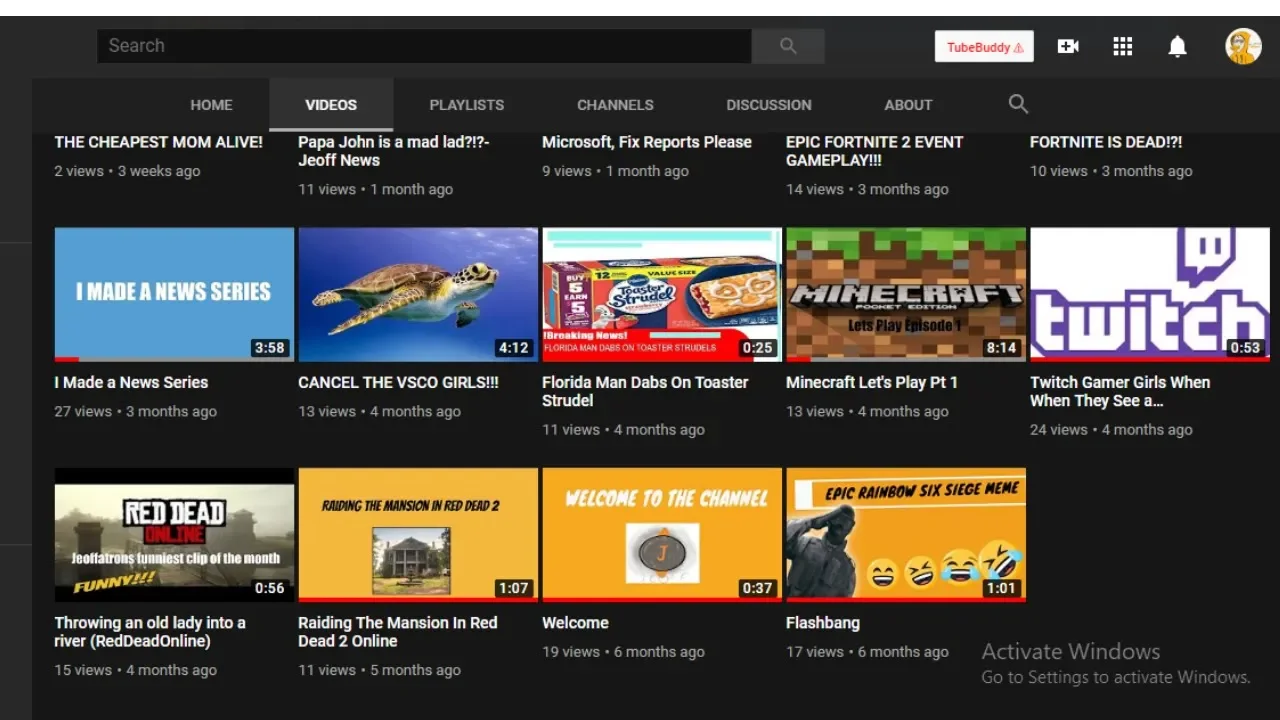Click the channel search magnifier icon
The height and width of the screenshot is (720, 1280).
(x=1018, y=103)
